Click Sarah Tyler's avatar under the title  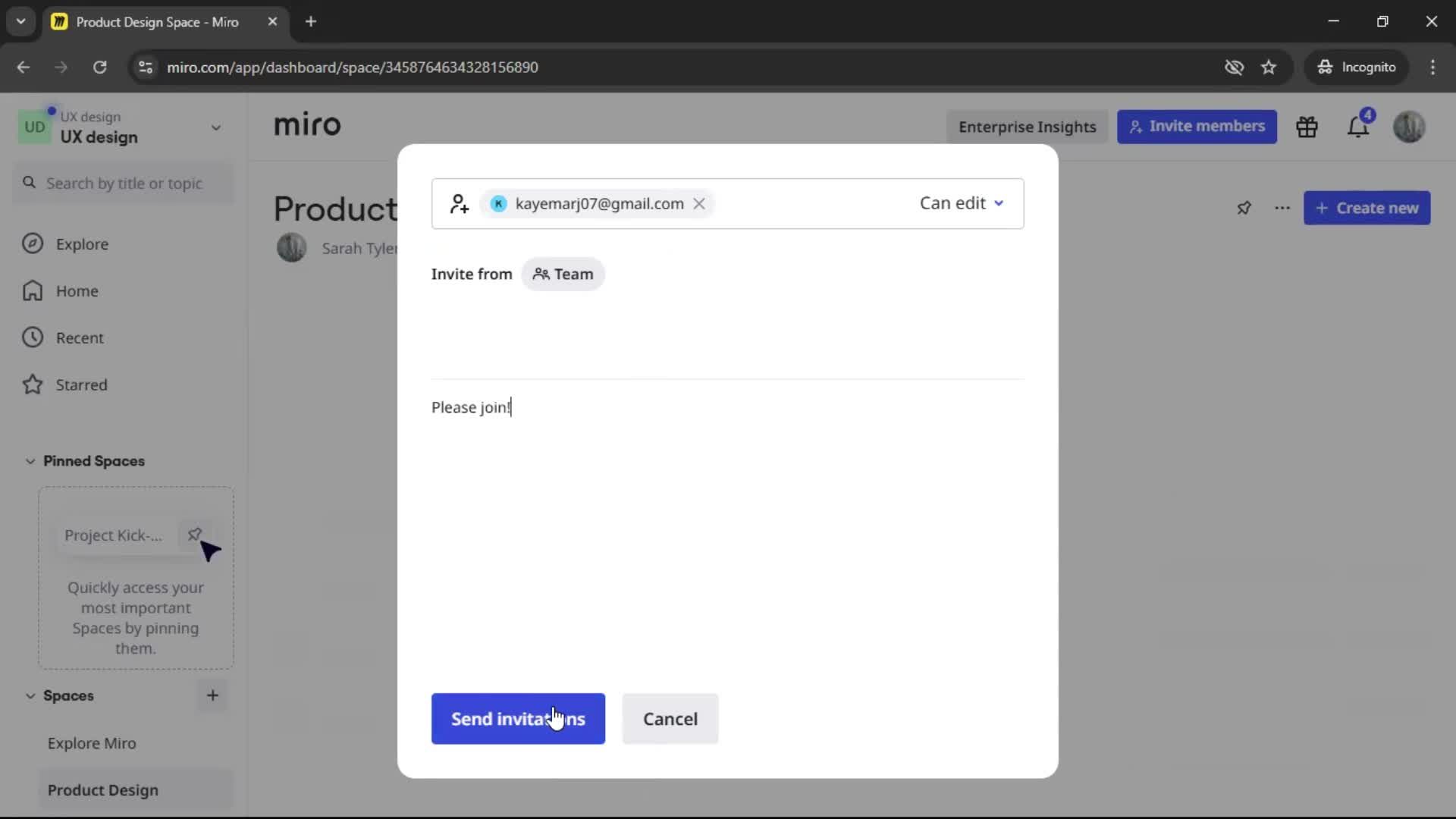(291, 248)
